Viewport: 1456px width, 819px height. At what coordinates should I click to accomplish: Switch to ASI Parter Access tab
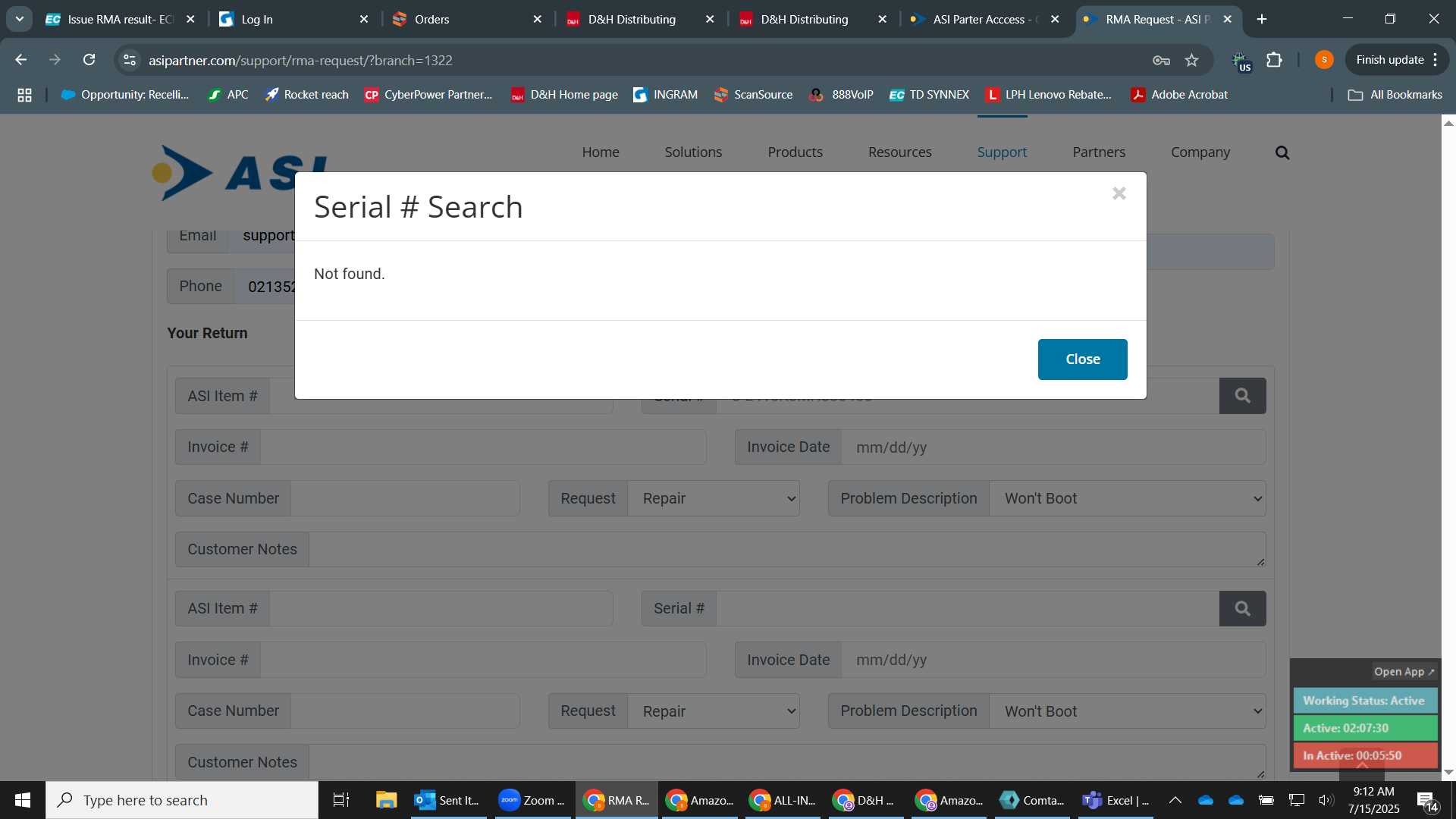click(986, 19)
